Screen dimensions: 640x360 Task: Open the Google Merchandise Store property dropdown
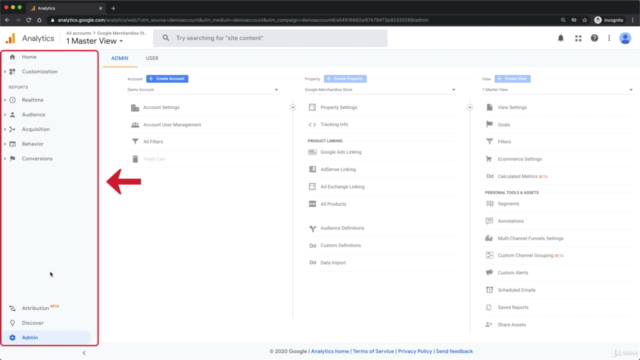[380, 90]
